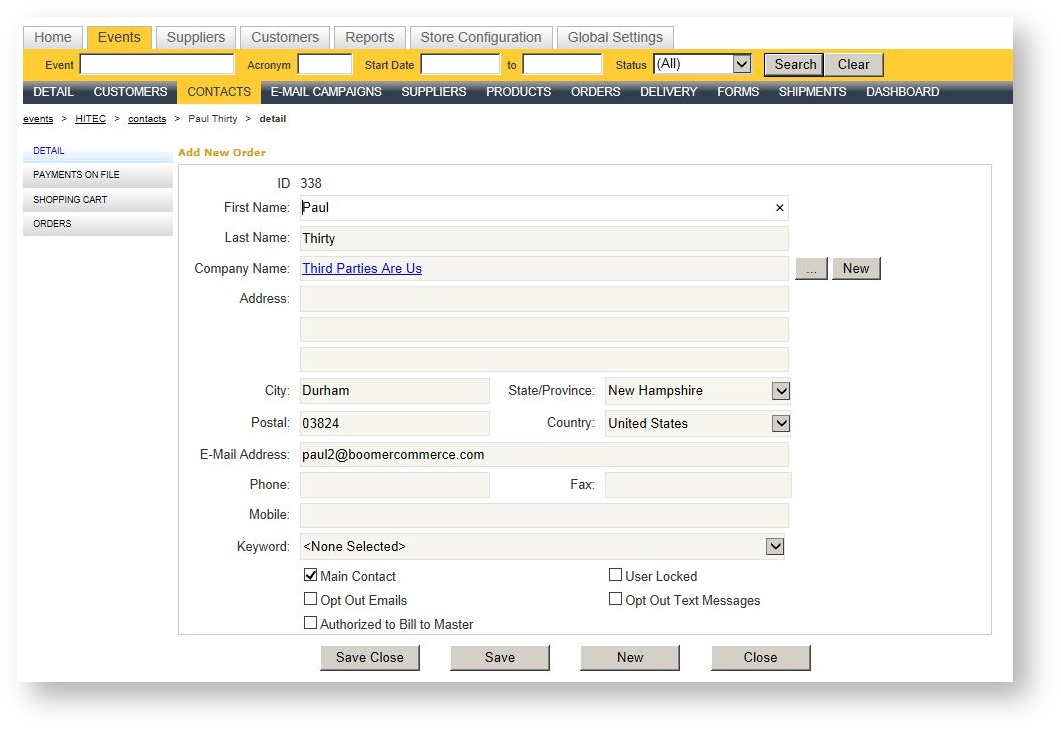Screen dimensions: 1061x730
Task: Enable Authorized to Bill to Master
Action: click(x=311, y=622)
